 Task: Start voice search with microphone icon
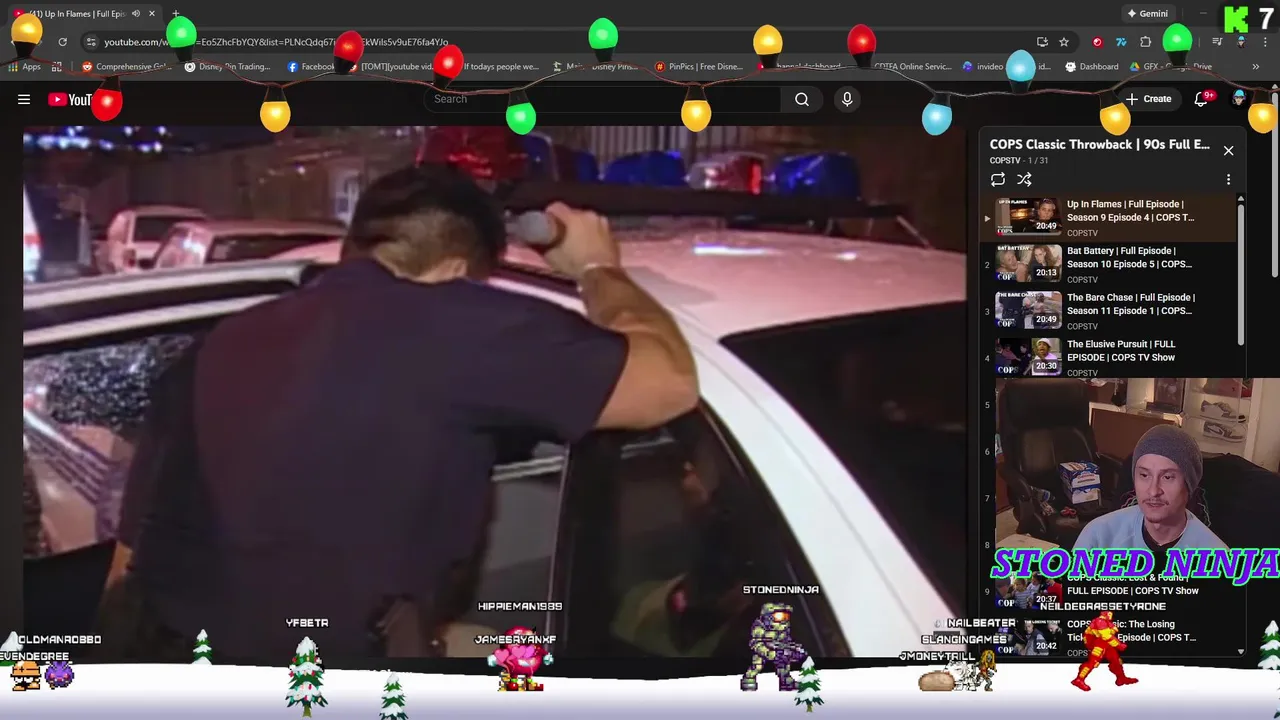847,99
